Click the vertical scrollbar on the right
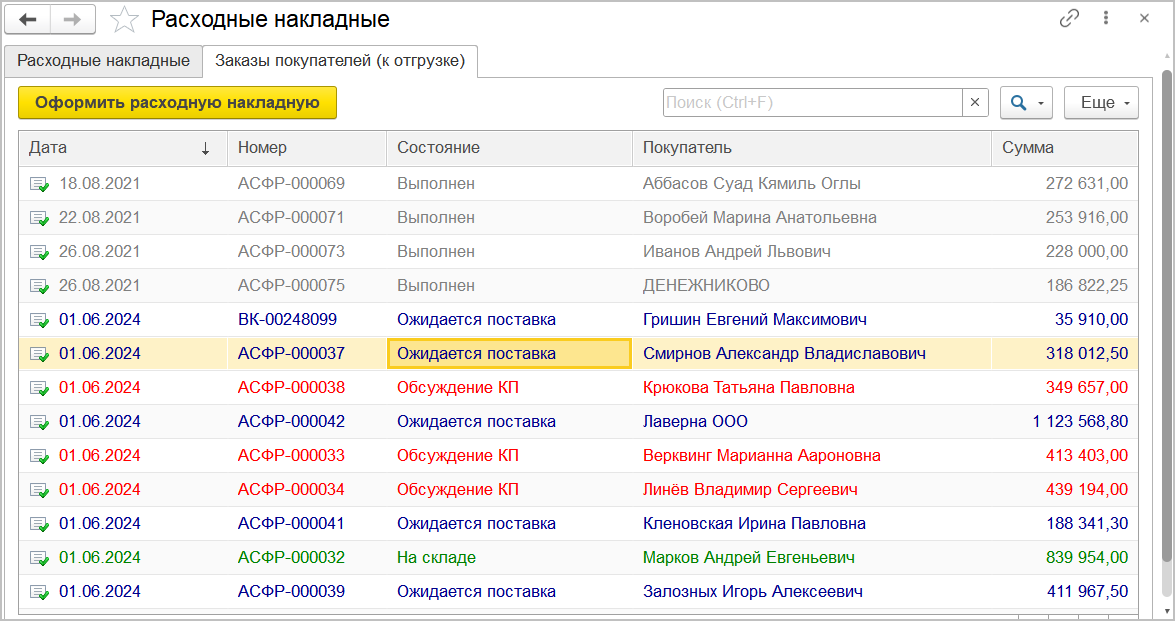1175x621 pixels. 1166,320
